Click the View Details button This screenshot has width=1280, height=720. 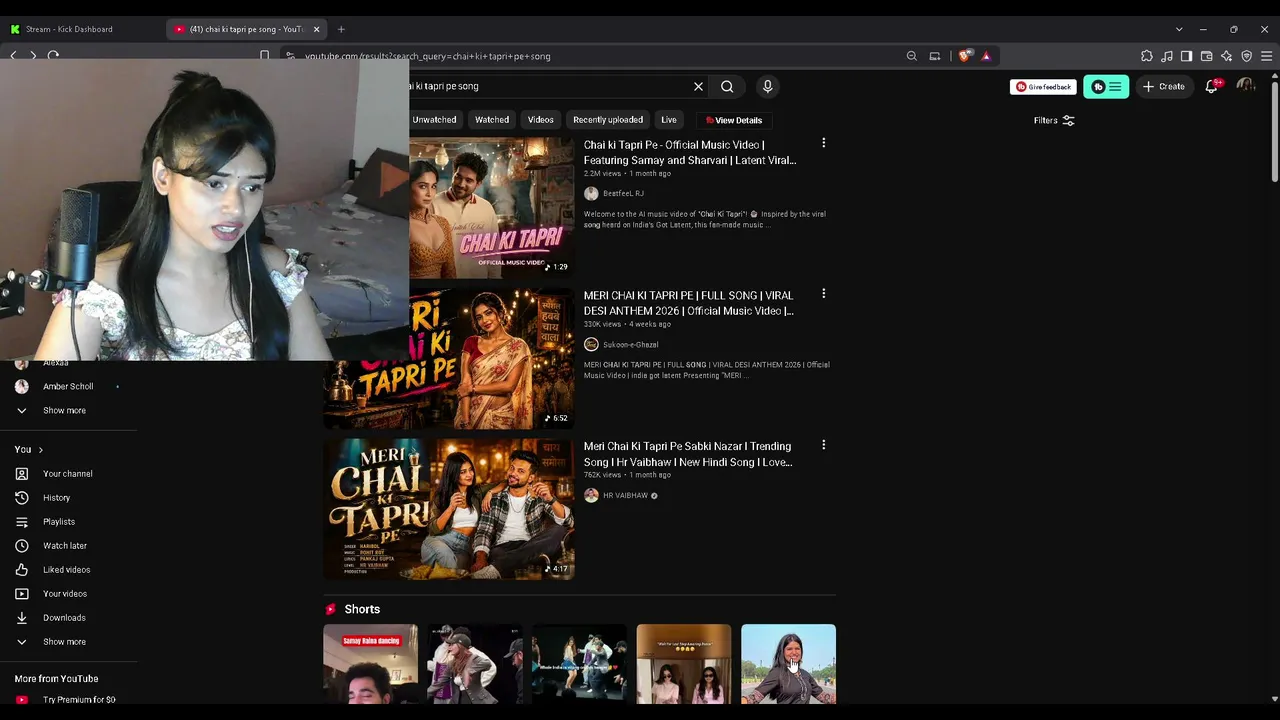pos(734,120)
